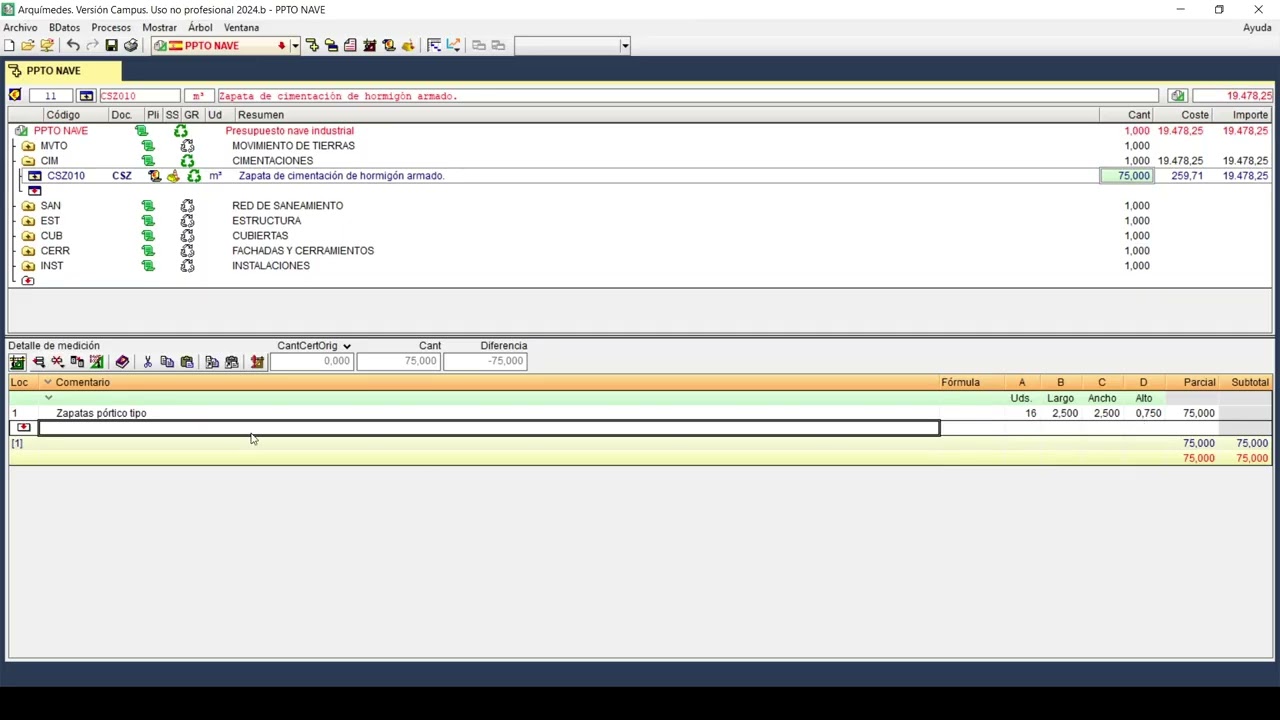Print with the printer icon
This screenshot has width=1280, height=720.
(x=130, y=45)
